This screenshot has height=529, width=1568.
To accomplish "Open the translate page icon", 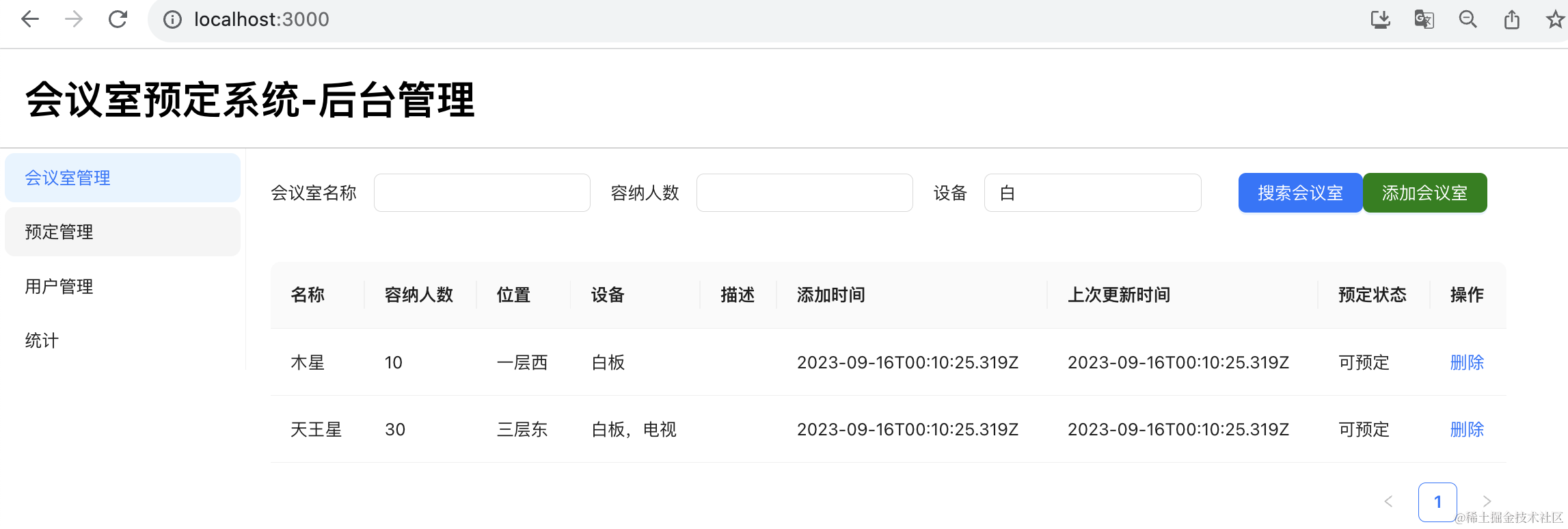I will pos(1424,19).
